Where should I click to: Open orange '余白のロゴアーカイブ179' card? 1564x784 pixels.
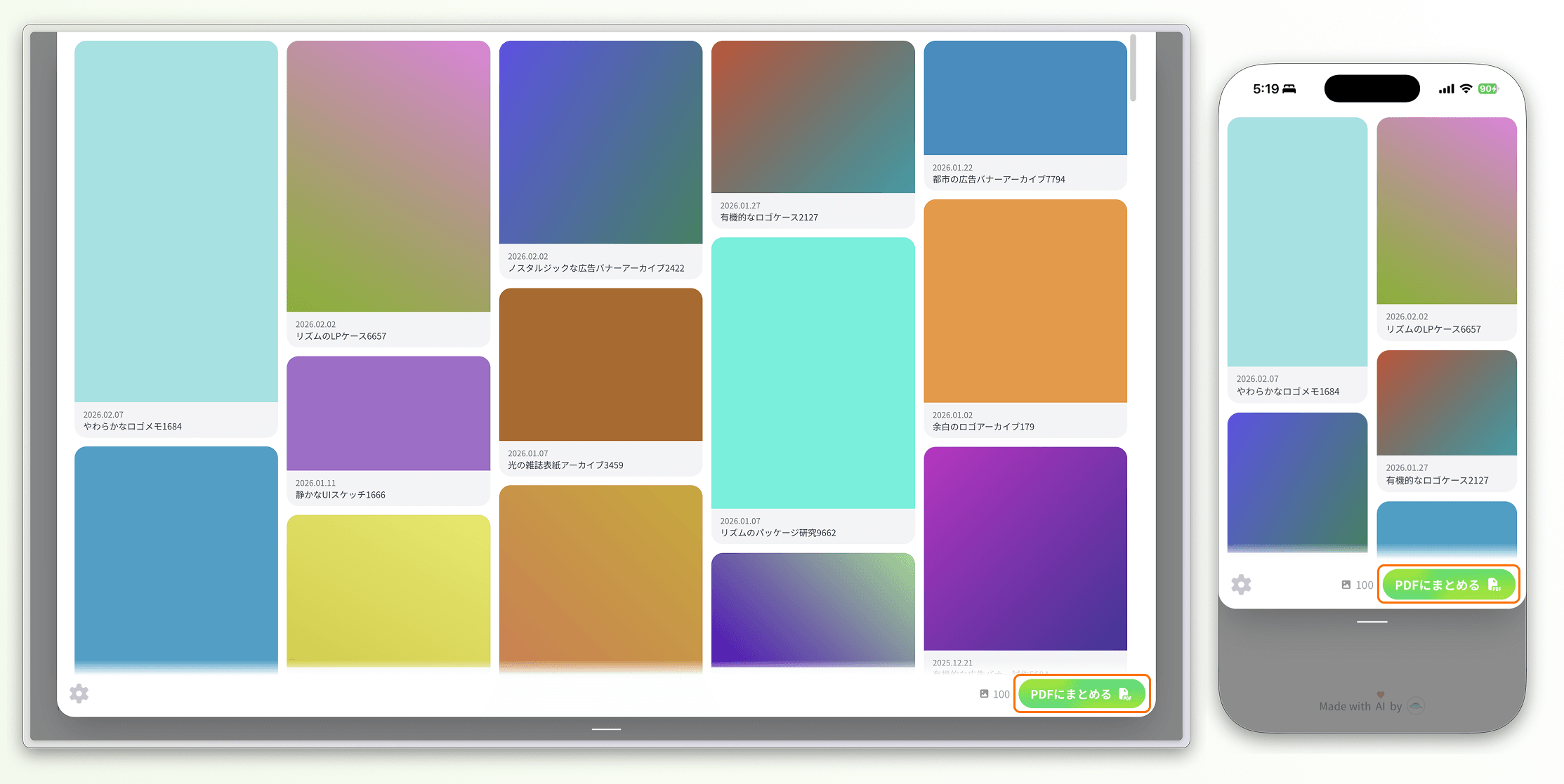[1025, 301]
